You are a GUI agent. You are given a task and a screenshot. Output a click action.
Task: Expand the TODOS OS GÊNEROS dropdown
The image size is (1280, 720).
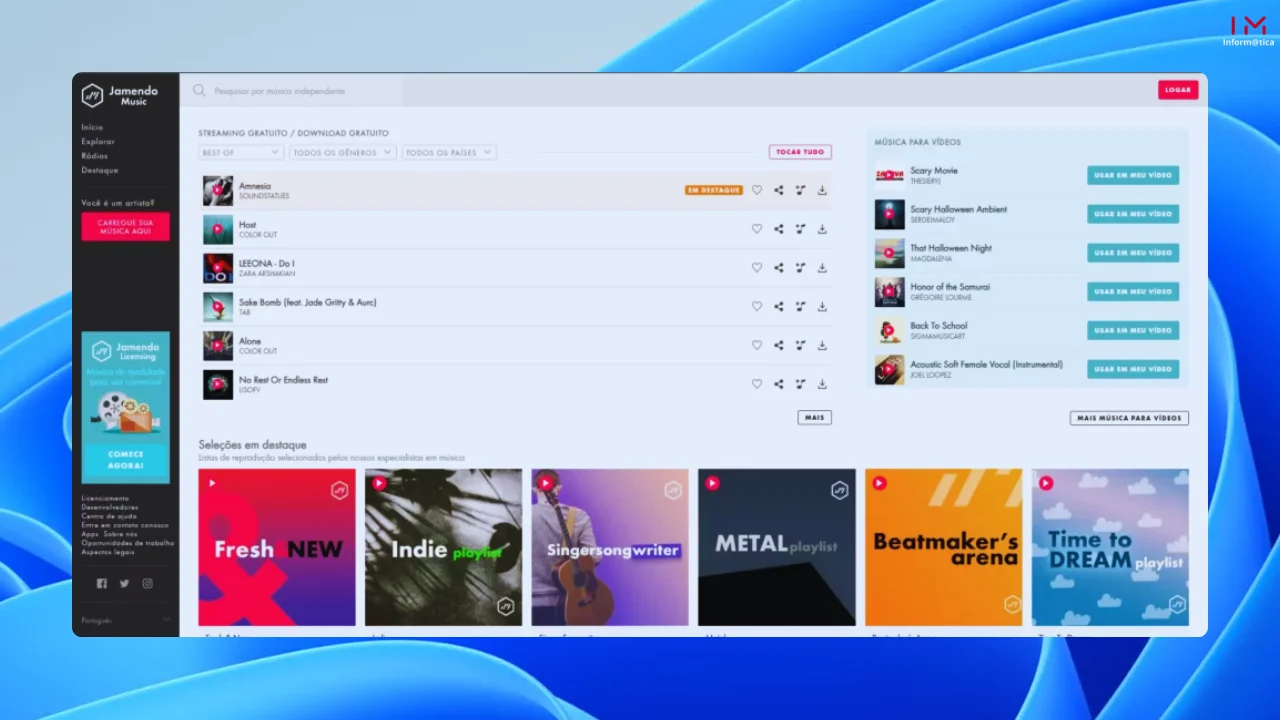(343, 153)
